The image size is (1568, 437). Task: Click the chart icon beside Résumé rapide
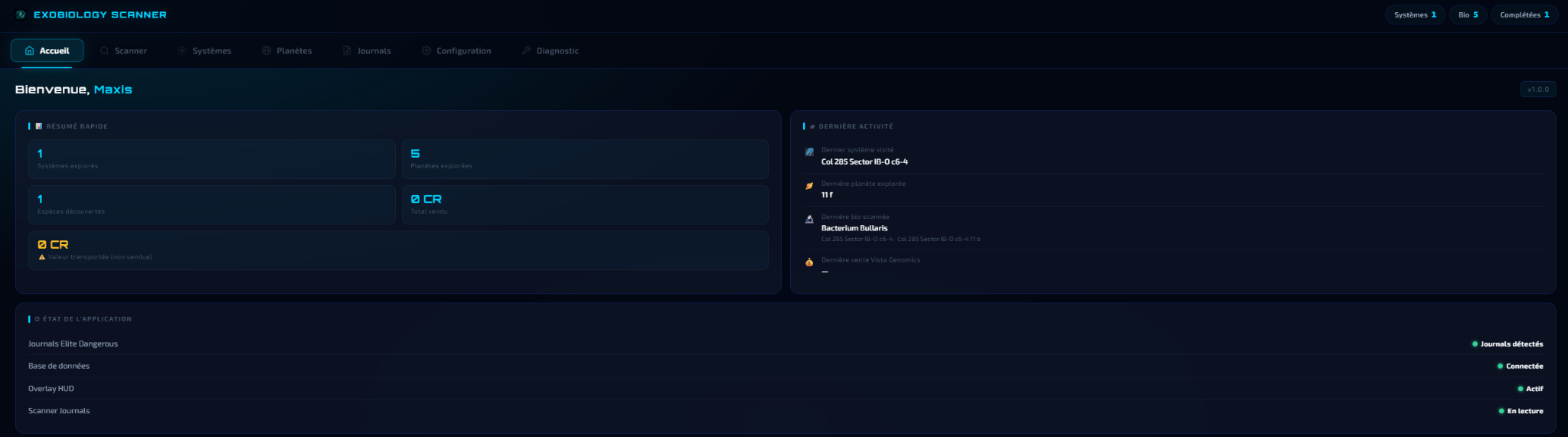38,126
